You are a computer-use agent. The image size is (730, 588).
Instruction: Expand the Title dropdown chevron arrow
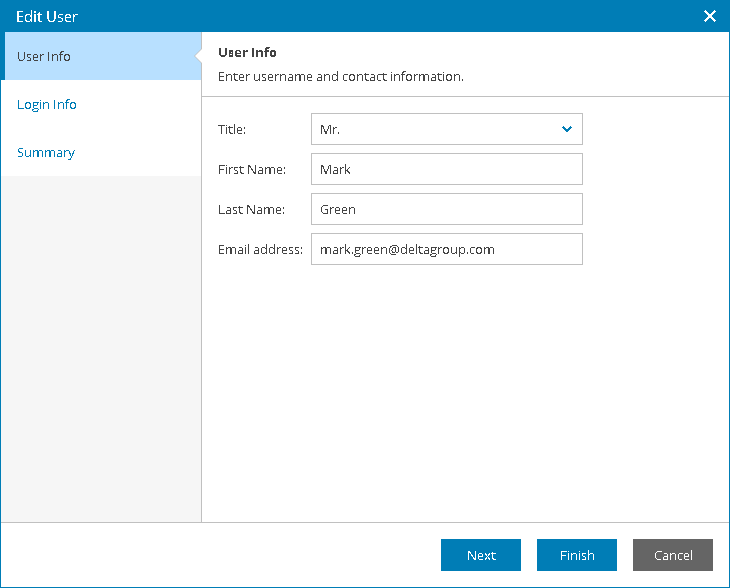[x=567, y=129]
